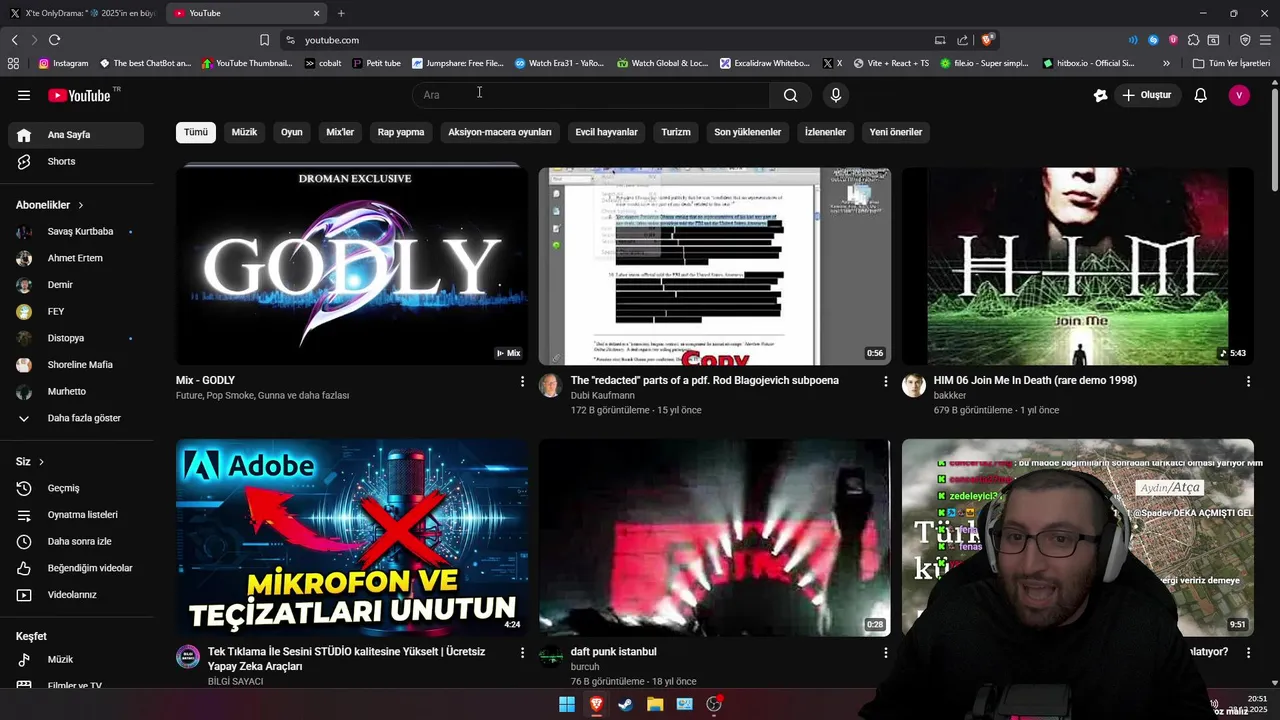Expand Daha fazla göster subscriptions

76,418
